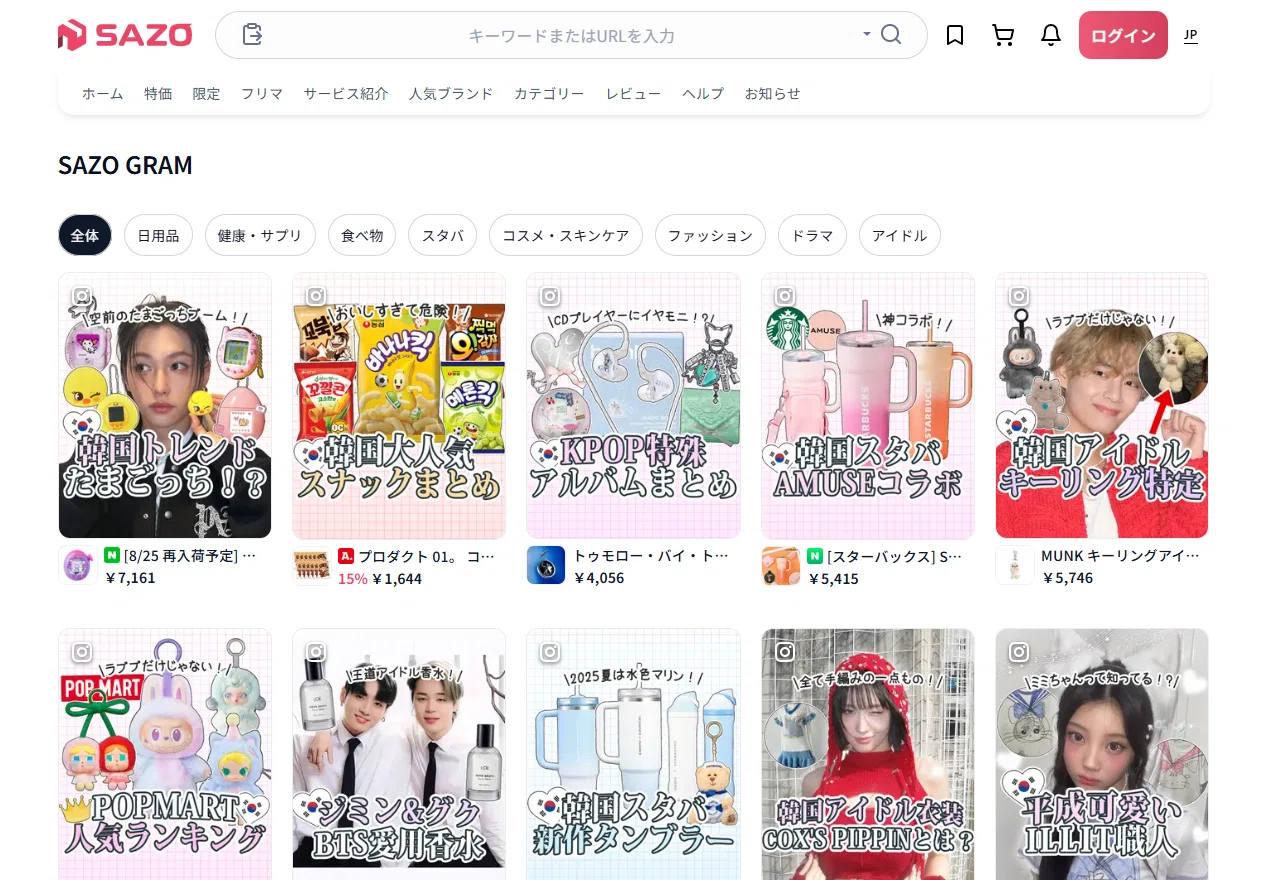This screenshot has height=880, width=1269.
Task: Open the [スターバックス] product link
Action: click(x=885, y=555)
